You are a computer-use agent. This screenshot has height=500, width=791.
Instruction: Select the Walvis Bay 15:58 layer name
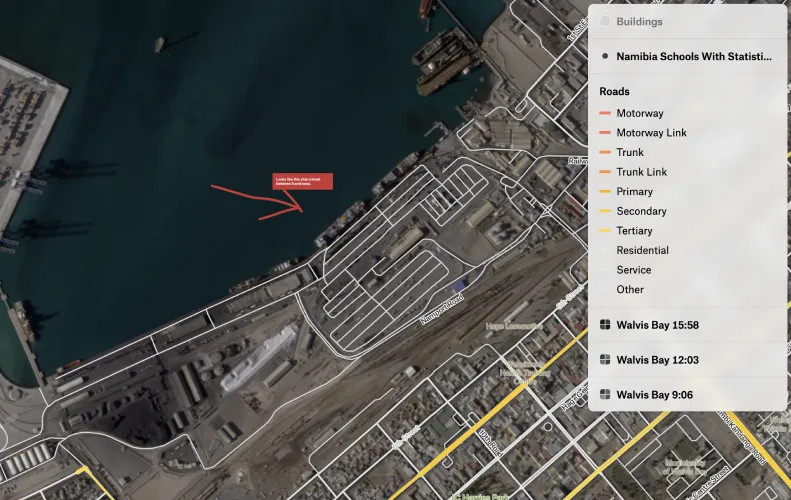pyautogui.click(x=657, y=325)
